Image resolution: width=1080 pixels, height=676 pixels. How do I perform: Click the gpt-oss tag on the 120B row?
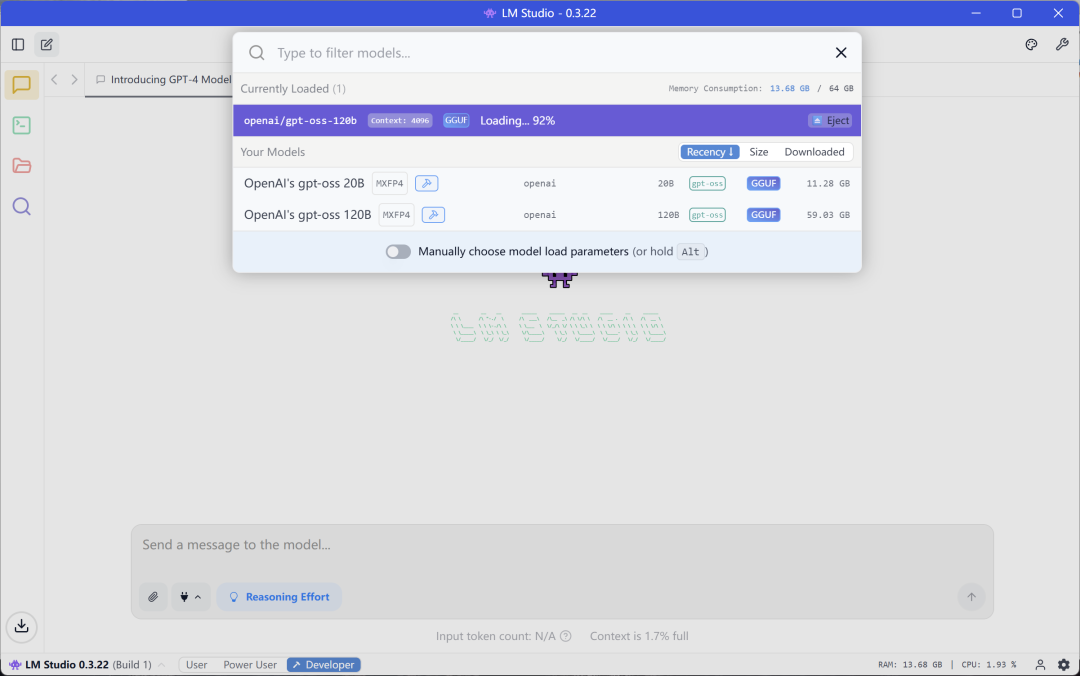[x=707, y=215]
